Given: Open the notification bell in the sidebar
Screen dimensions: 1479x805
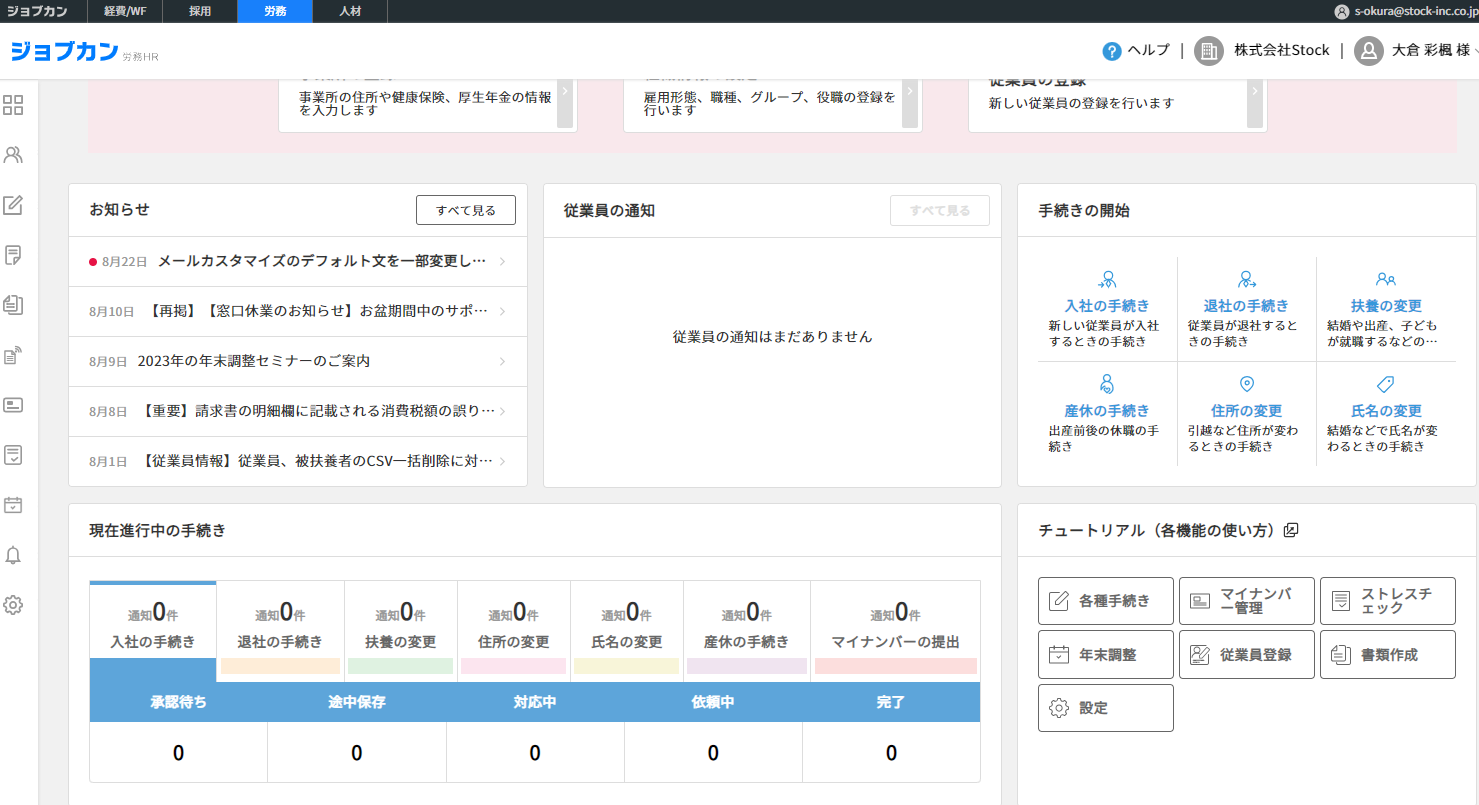Looking at the screenshot, I should (x=13, y=556).
